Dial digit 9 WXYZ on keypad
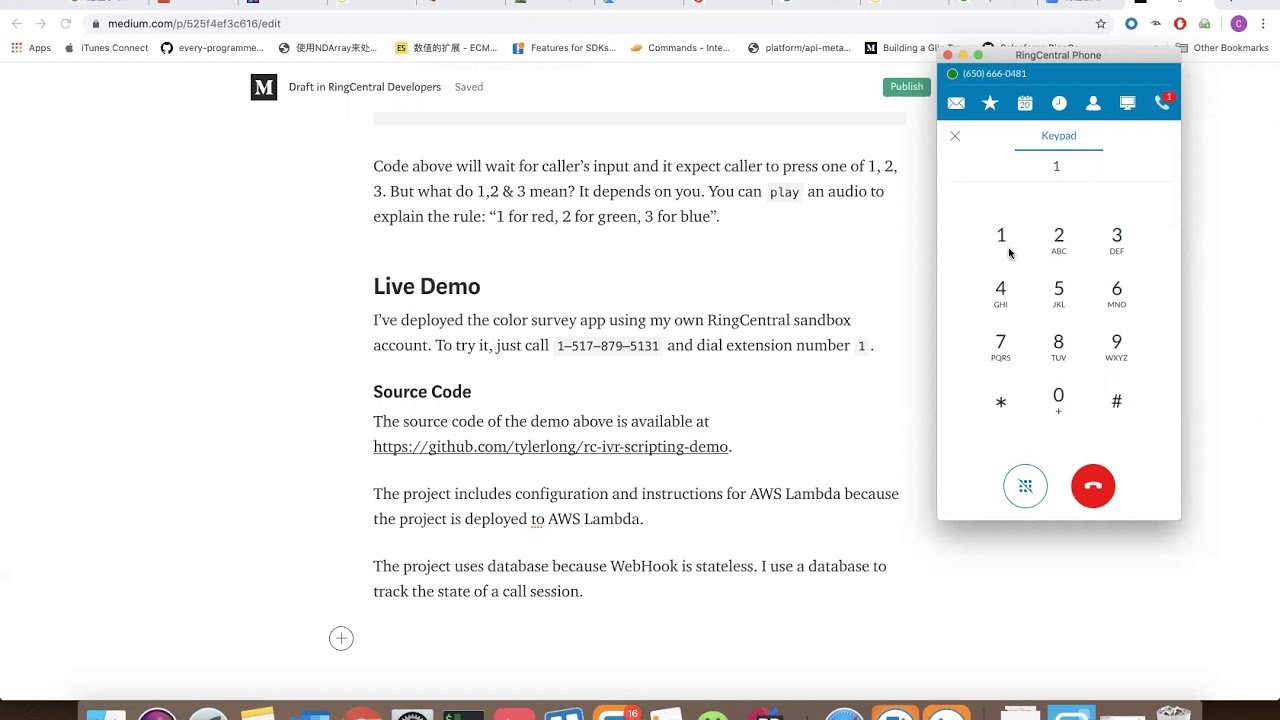 (x=1117, y=347)
